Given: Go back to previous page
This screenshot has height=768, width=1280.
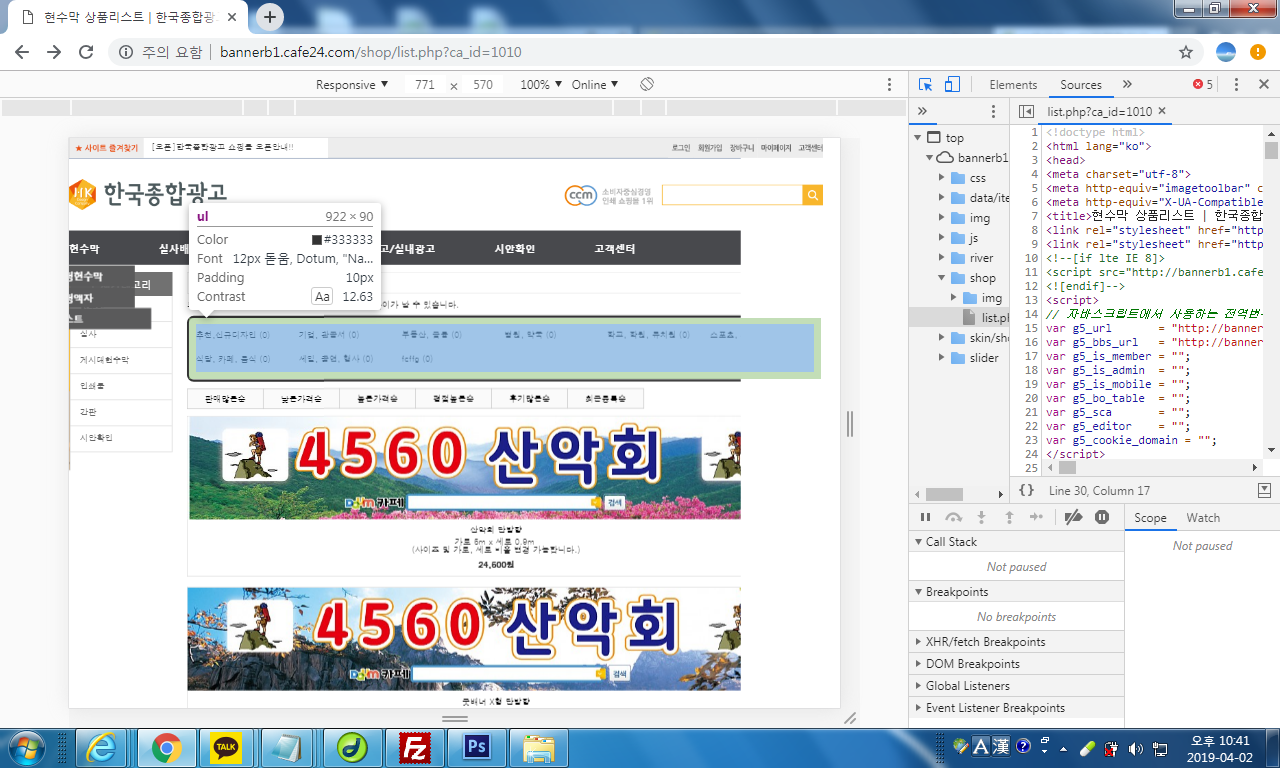Looking at the screenshot, I should coord(22,52).
